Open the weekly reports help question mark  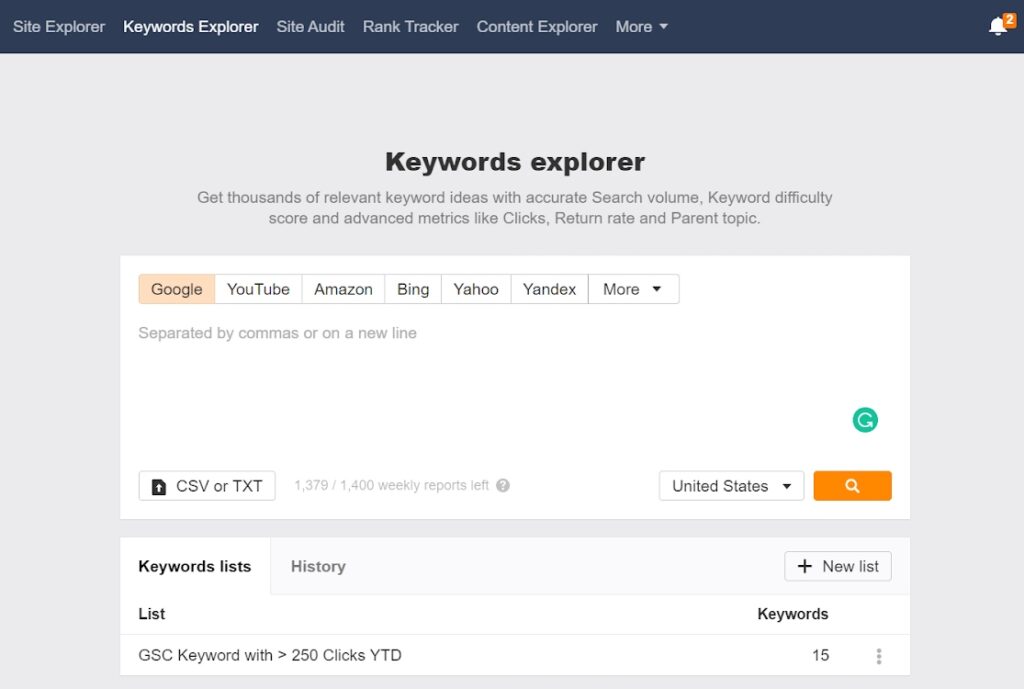[503, 485]
